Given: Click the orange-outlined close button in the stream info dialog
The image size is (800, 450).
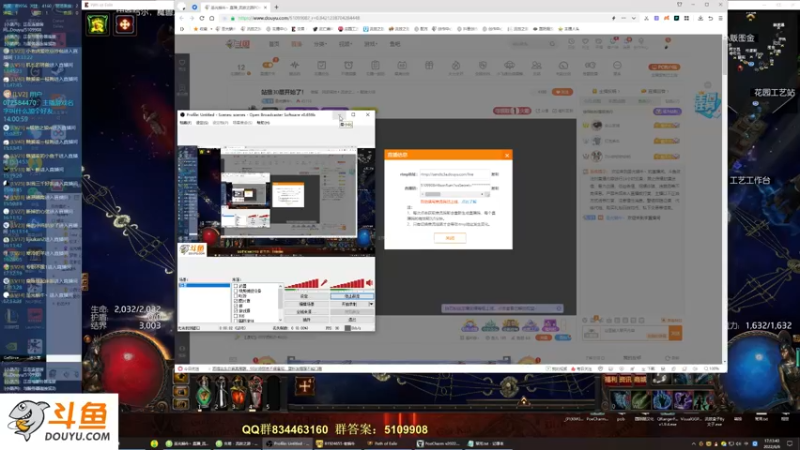Looking at the screenshot, I should coord(449,238).
